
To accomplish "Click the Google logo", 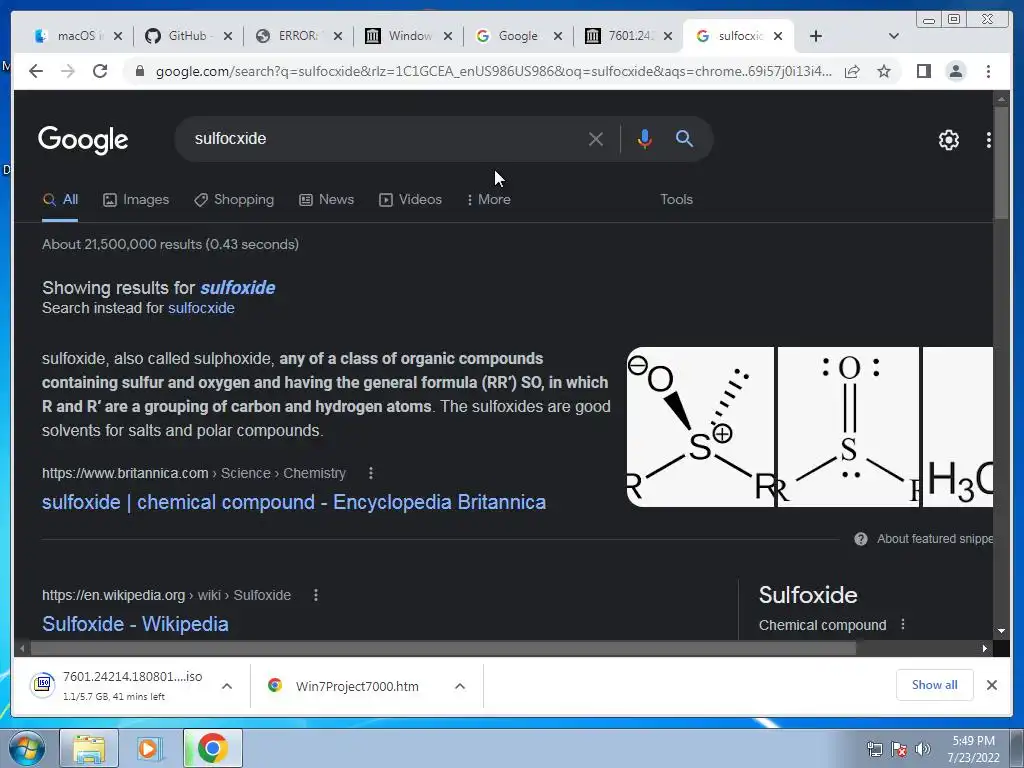I will click(83, 140).
